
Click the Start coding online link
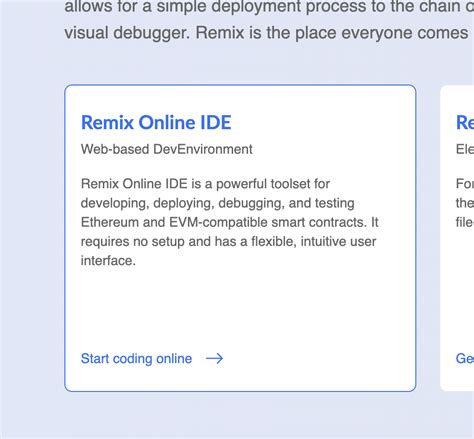(x=136, y=359)
